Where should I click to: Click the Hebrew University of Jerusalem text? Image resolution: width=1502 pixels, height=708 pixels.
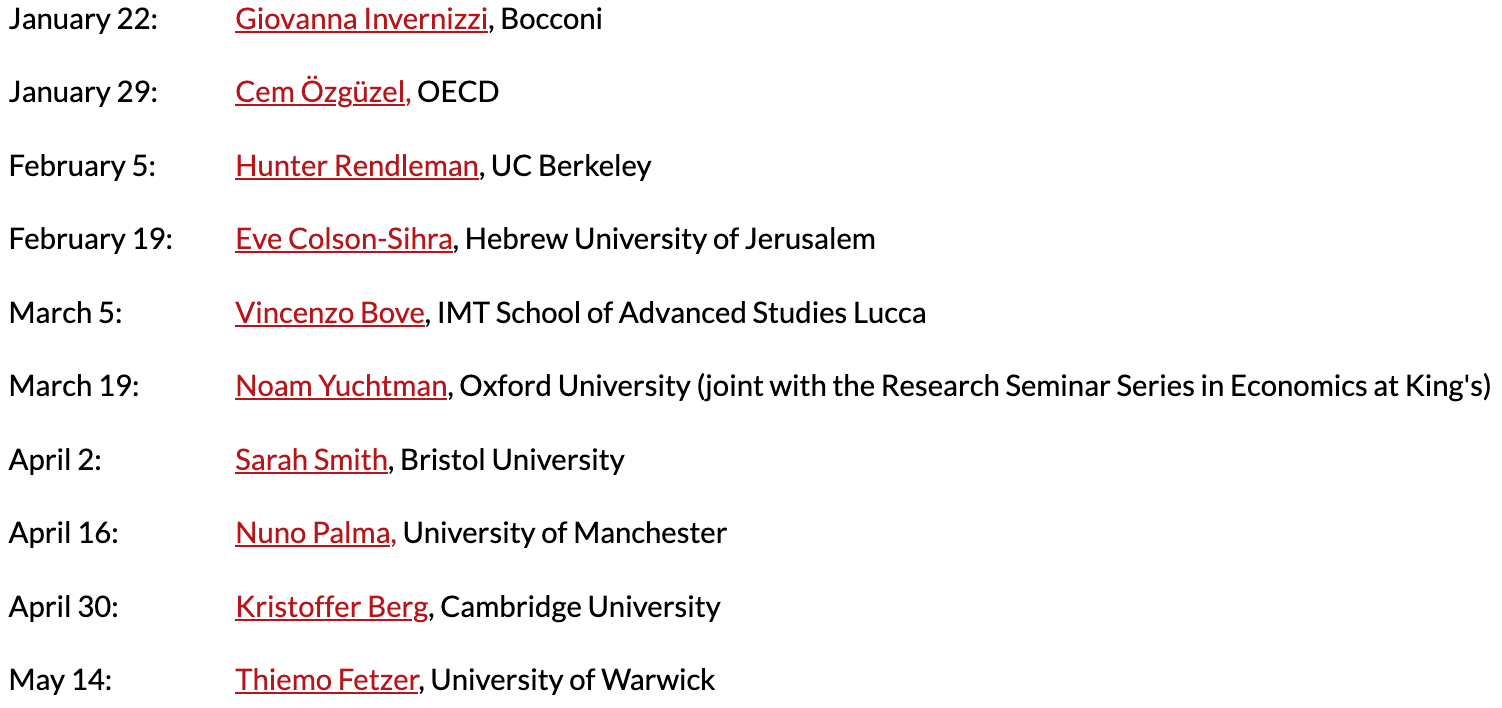click(x=670, y=239)
